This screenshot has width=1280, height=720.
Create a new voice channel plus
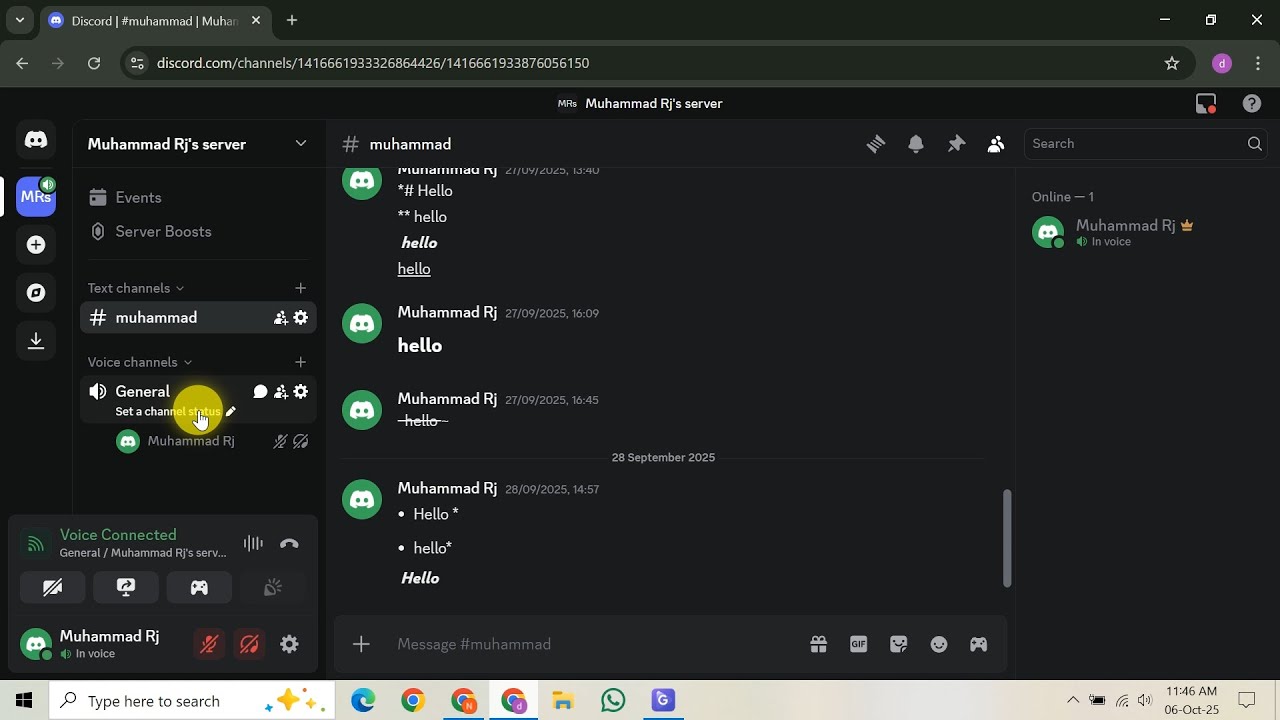click(x=300, y=362)
